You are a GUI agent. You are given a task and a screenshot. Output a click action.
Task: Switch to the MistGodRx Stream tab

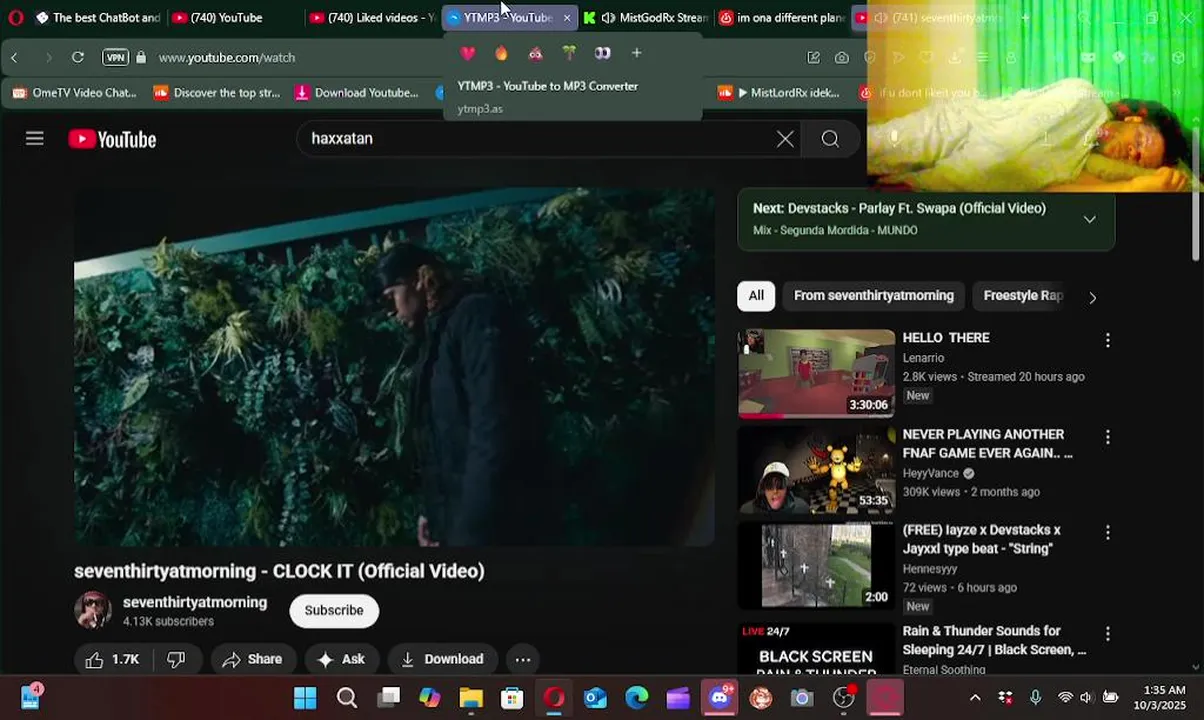[x=645, y=18]
